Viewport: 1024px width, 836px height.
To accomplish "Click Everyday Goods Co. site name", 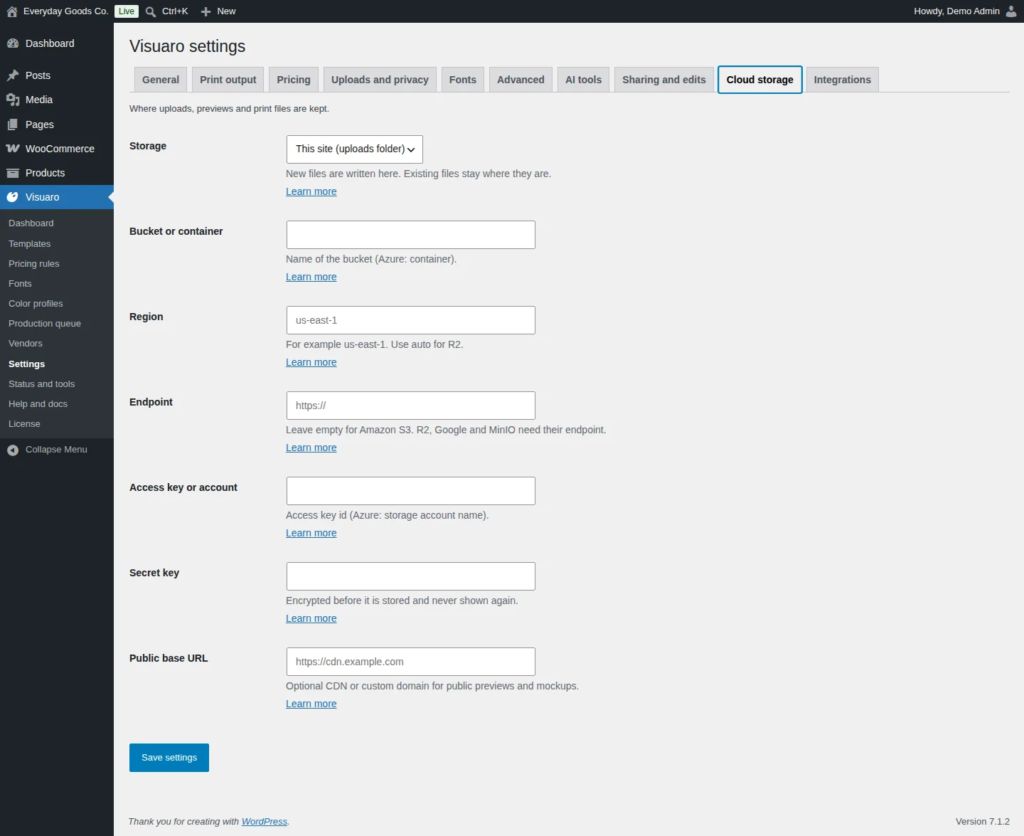I will pyautogui.click(x=65, y=11).
